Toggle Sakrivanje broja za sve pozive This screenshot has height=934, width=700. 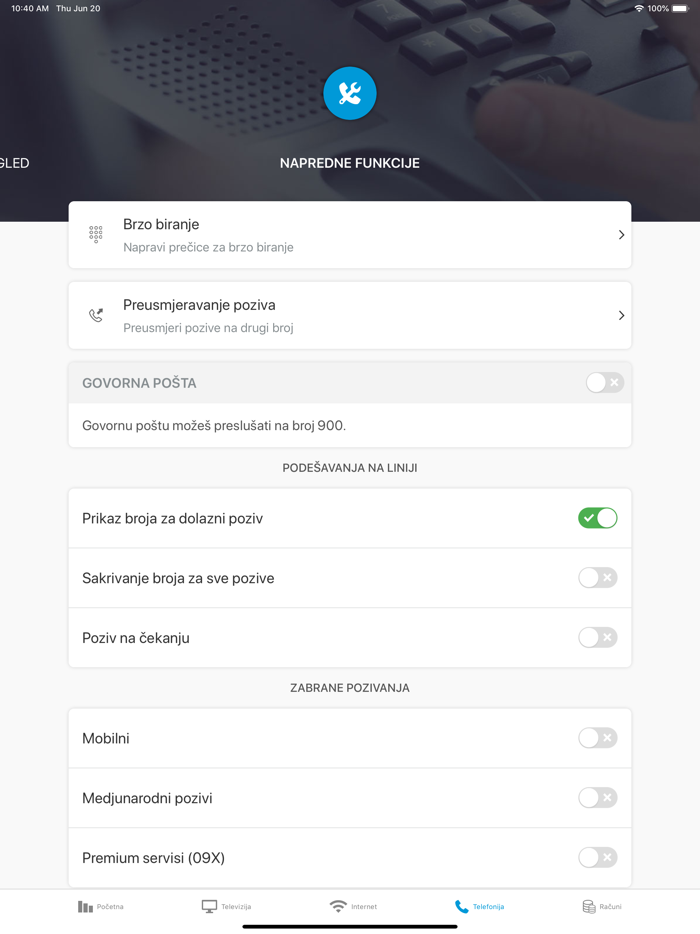[x=598, y=578]
